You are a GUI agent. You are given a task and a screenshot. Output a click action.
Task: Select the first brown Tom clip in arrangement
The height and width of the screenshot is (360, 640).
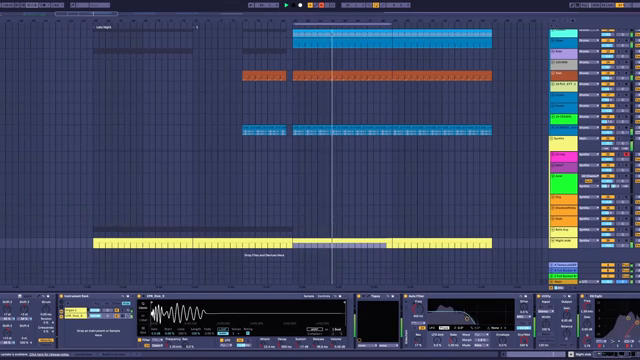coord(264,76)
